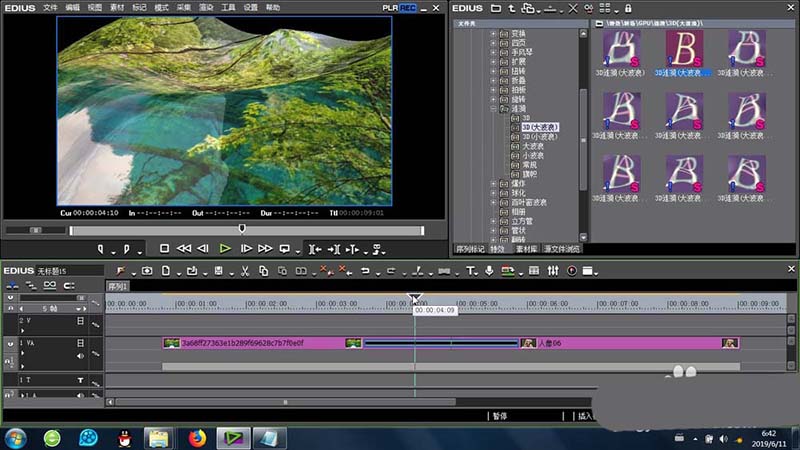800x450 pixels.
Task: Click the Rewind button in the player
Action: (184, 248)
